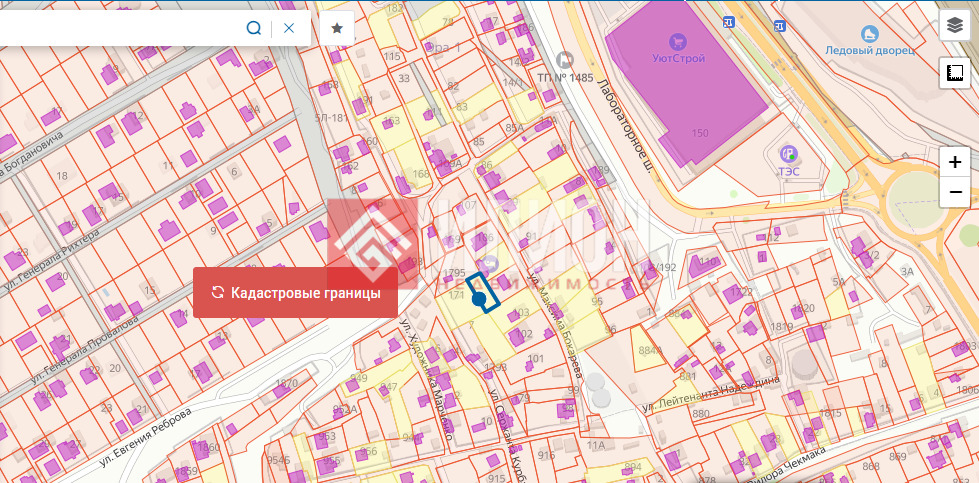Click the blue pin on the outlined parcel
Image resolution: width=979 pixels, height=483 pixels.
(x=479, y=298)
